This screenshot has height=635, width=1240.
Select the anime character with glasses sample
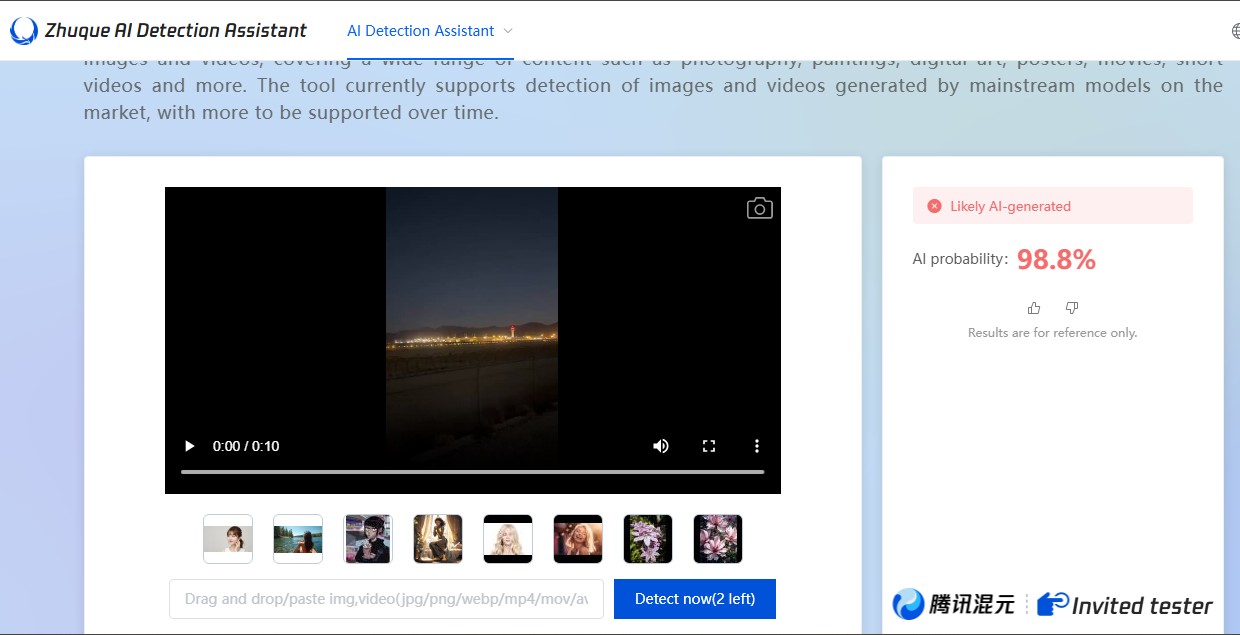pyautogui.click(x=368, y=539)
